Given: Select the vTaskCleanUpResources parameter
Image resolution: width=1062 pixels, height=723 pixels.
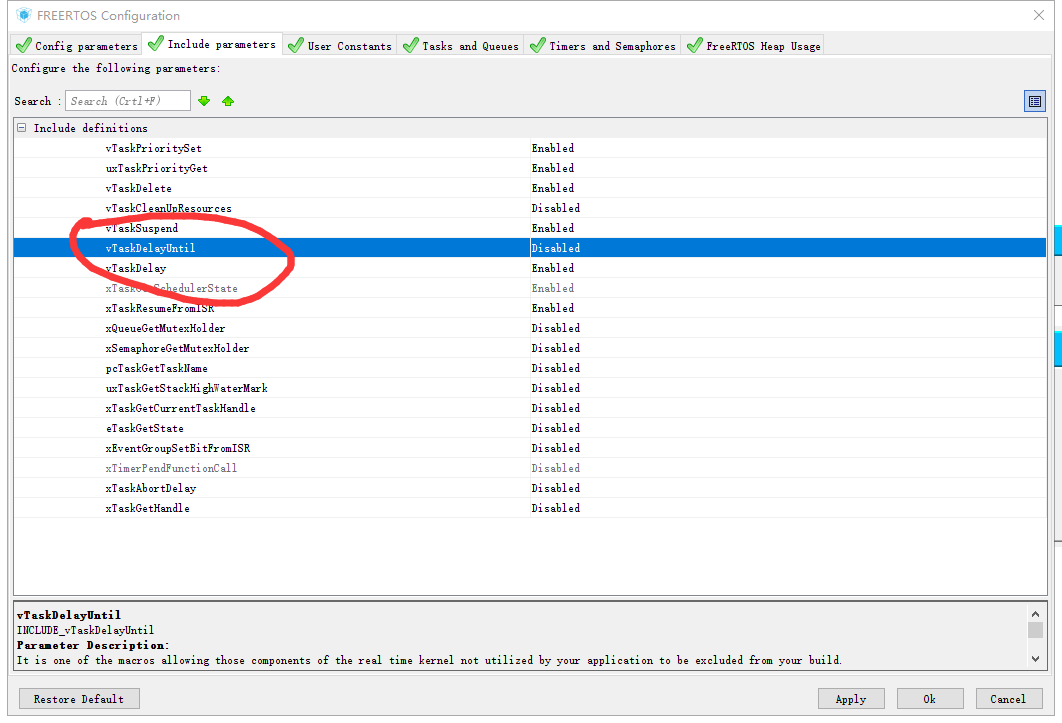Looking at the screenshot, I should click(x=168, y=208).
